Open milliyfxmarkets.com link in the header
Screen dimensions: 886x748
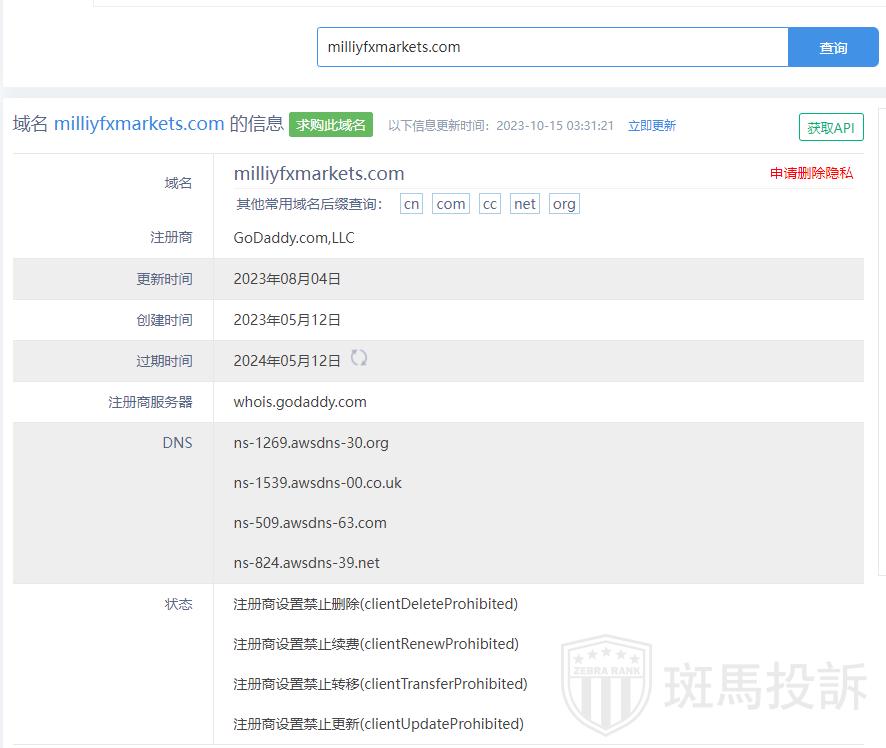(139, 124)
